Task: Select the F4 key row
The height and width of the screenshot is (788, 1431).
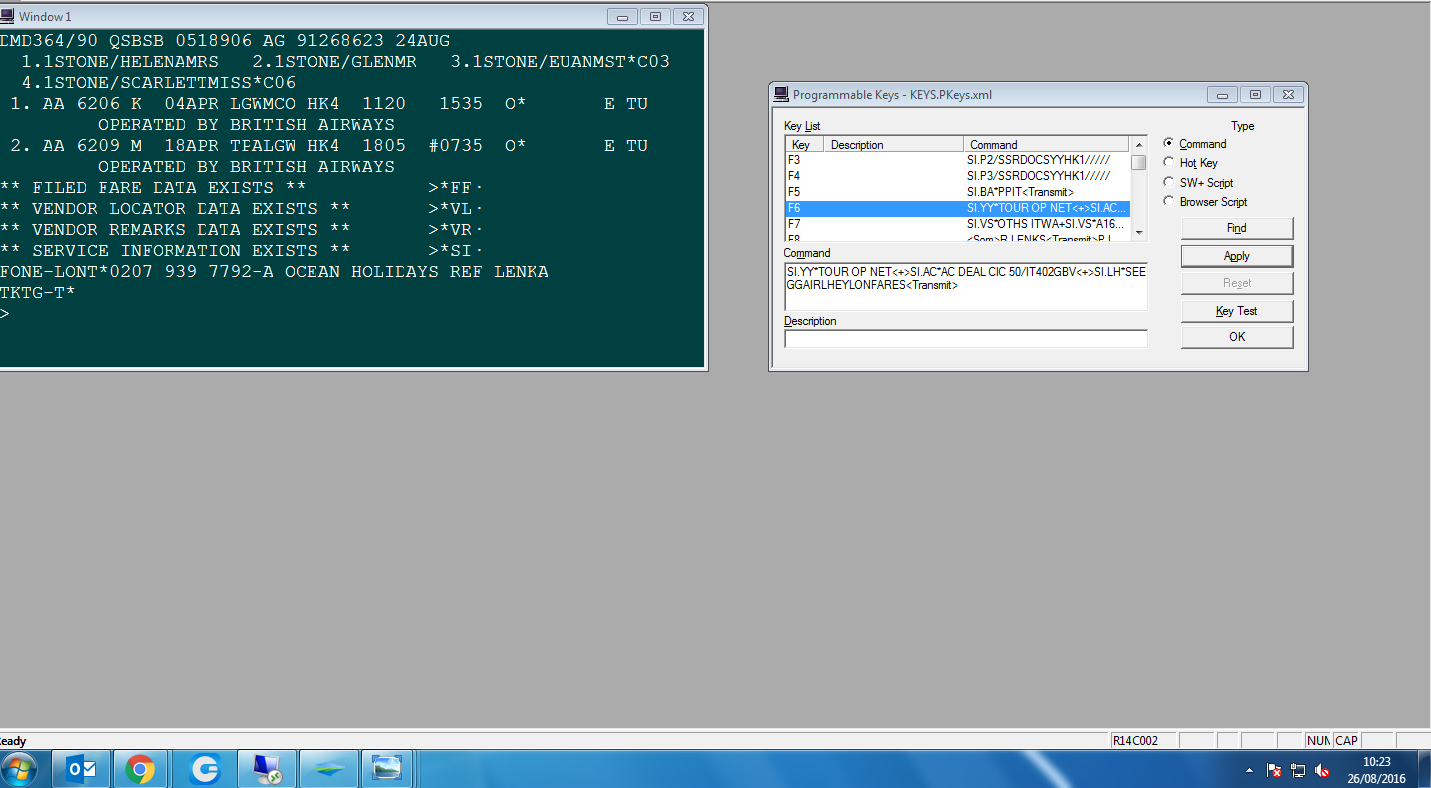Action: [x=958, y=176]
